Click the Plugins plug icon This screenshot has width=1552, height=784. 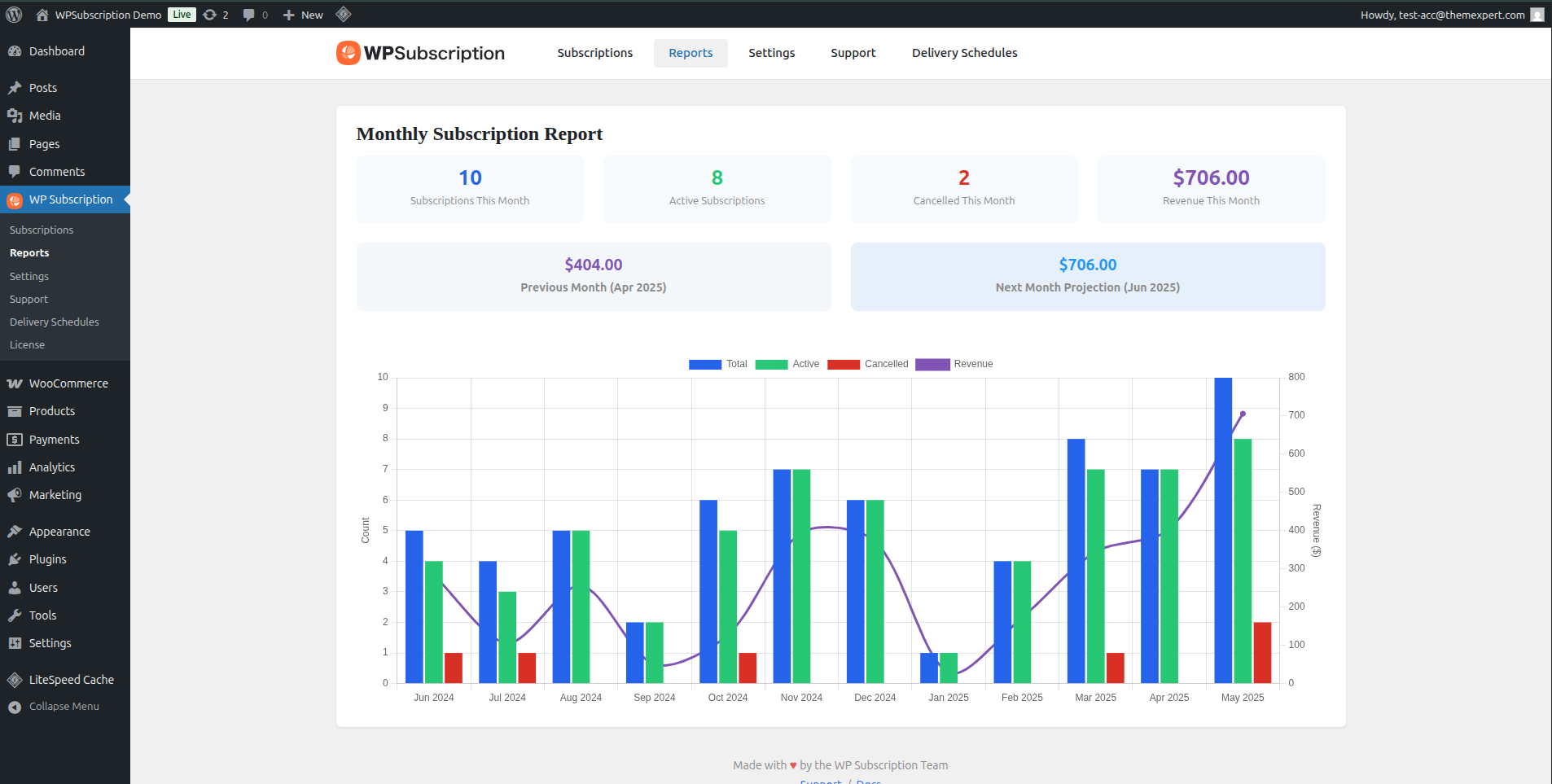(x=15, y=559)
